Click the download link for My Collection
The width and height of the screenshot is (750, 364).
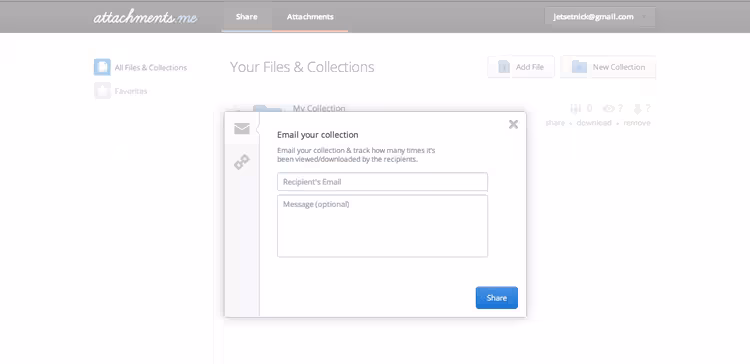pyautogui.click(x=594, y=123)
